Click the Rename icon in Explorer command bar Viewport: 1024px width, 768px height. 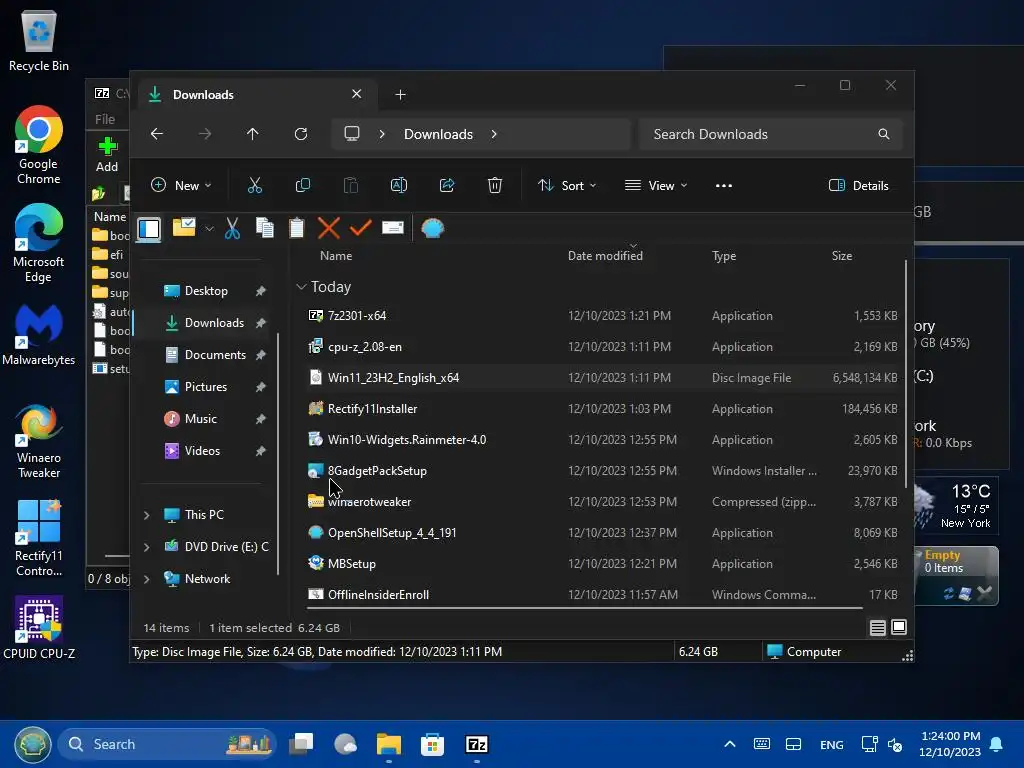pyautogui.click(x=398, y=185)
